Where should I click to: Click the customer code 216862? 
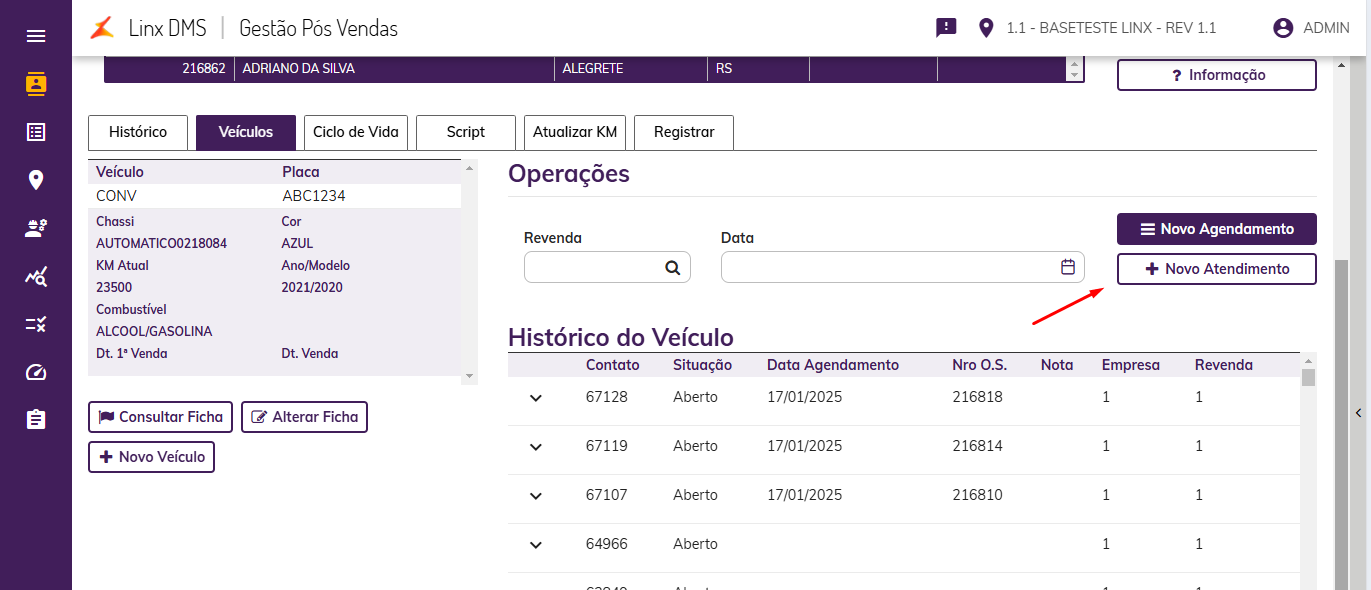coord(204,69)
